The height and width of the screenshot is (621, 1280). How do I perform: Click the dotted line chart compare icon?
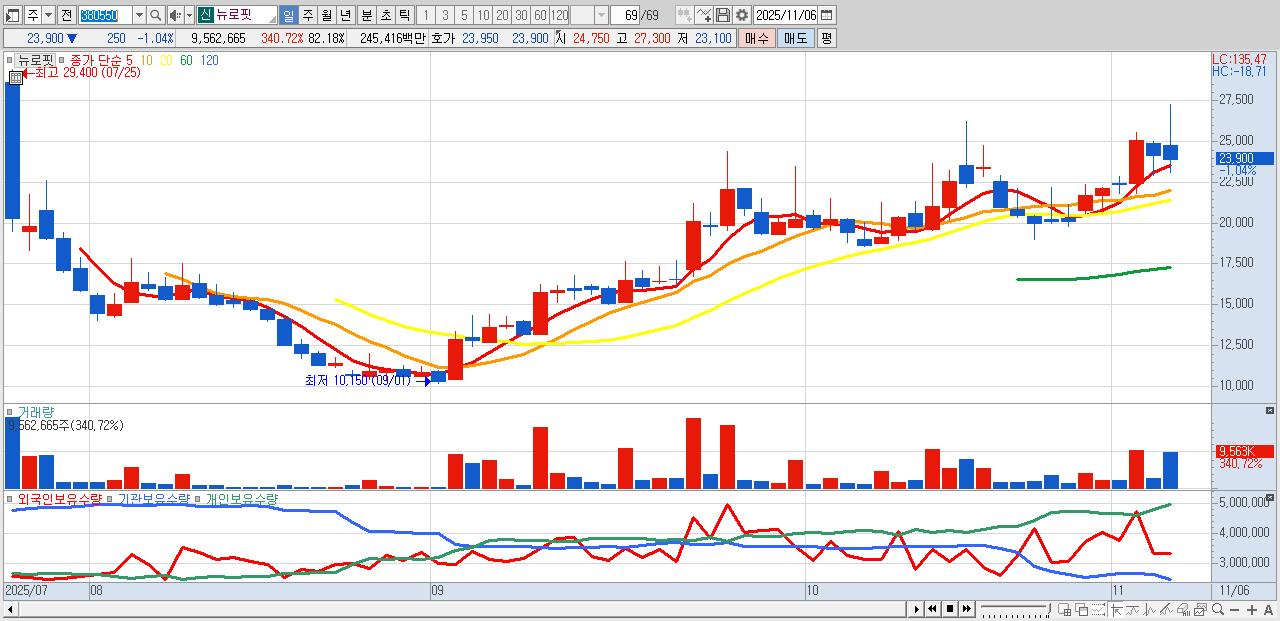pyautogui.click(x=1098, y=609)
